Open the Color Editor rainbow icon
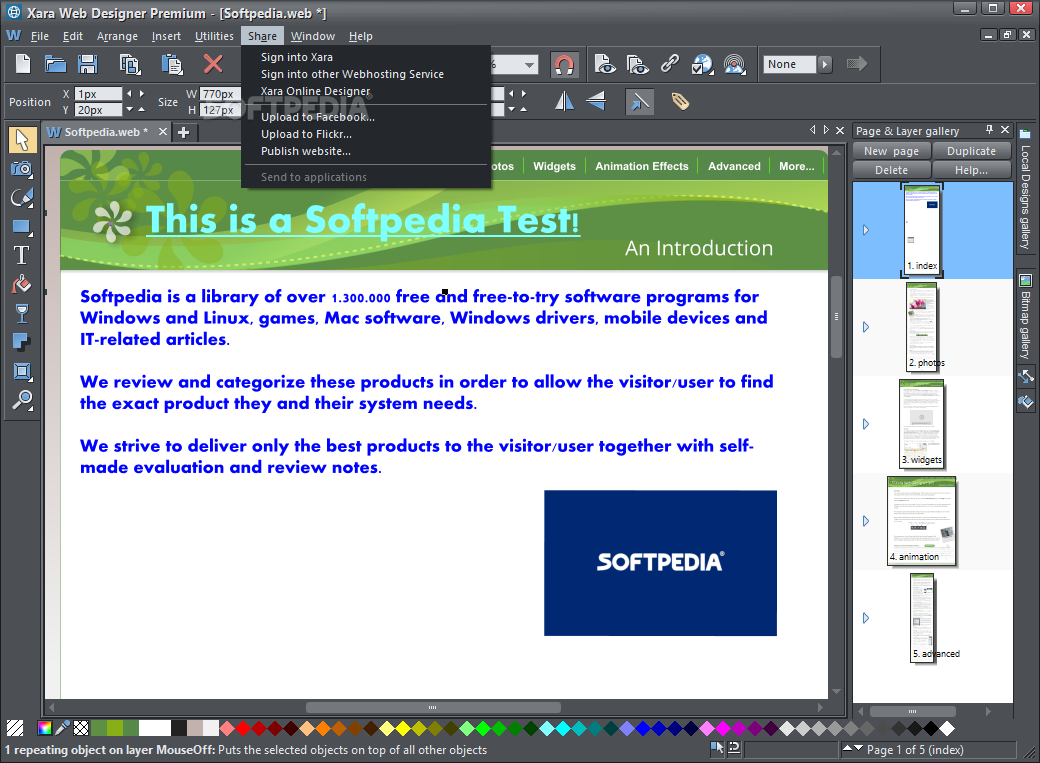 click(45, 728)
